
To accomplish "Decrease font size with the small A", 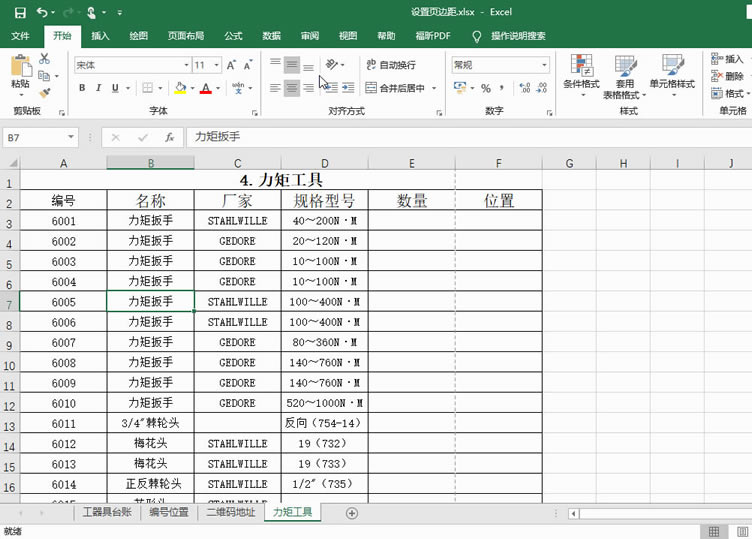I will point(248,65).
